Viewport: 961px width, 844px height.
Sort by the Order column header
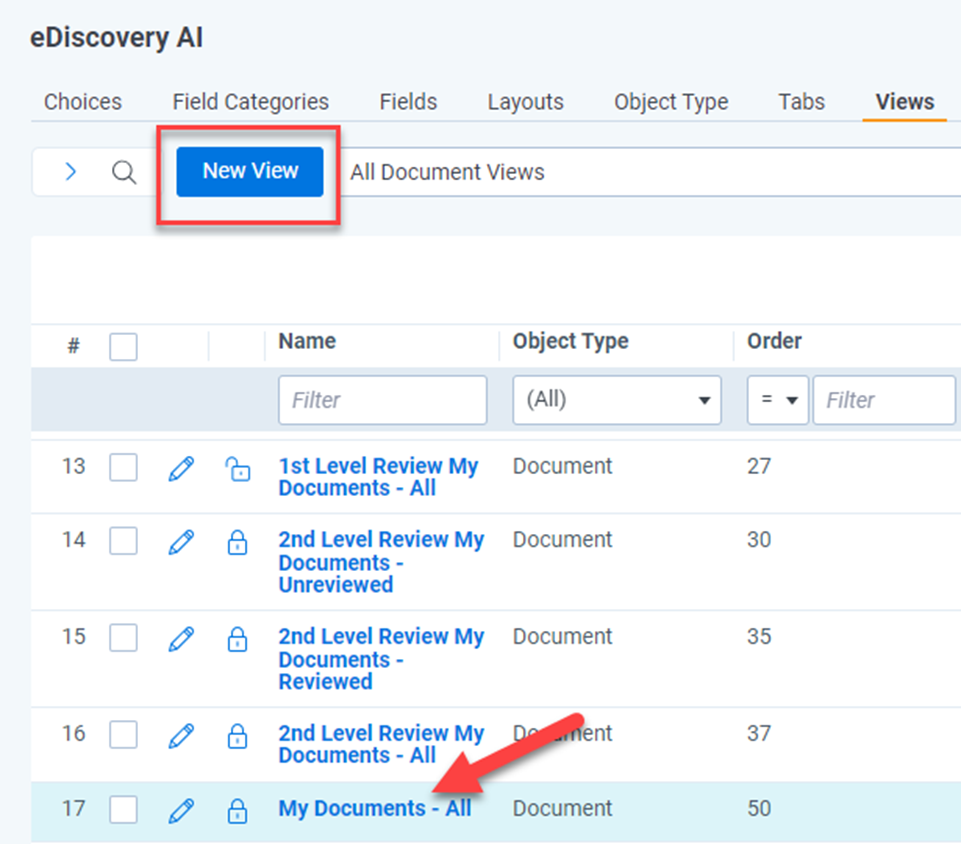click(774, 341)
